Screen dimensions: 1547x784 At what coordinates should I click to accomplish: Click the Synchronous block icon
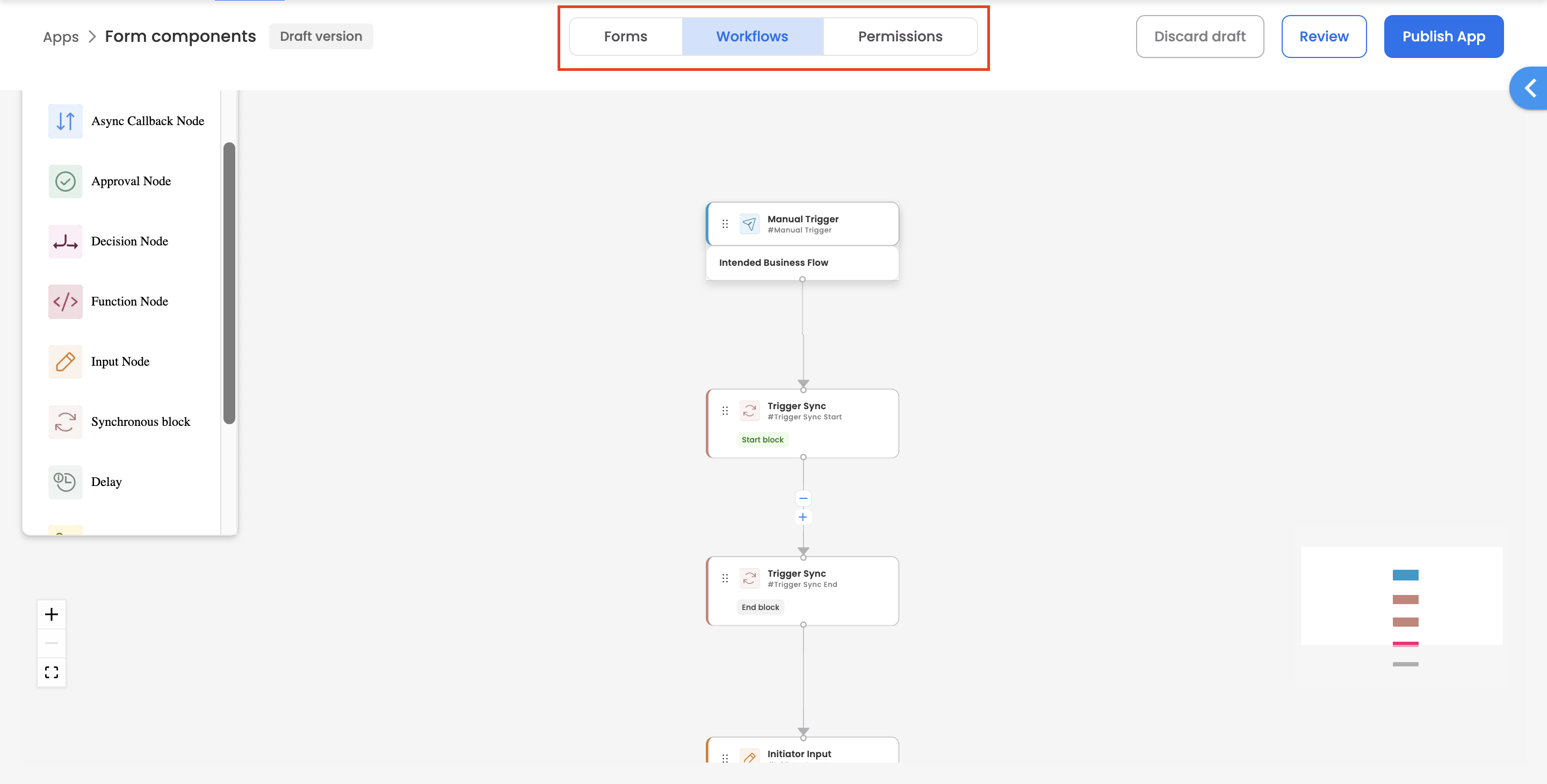pyautogui.click(x=65, y=422)
